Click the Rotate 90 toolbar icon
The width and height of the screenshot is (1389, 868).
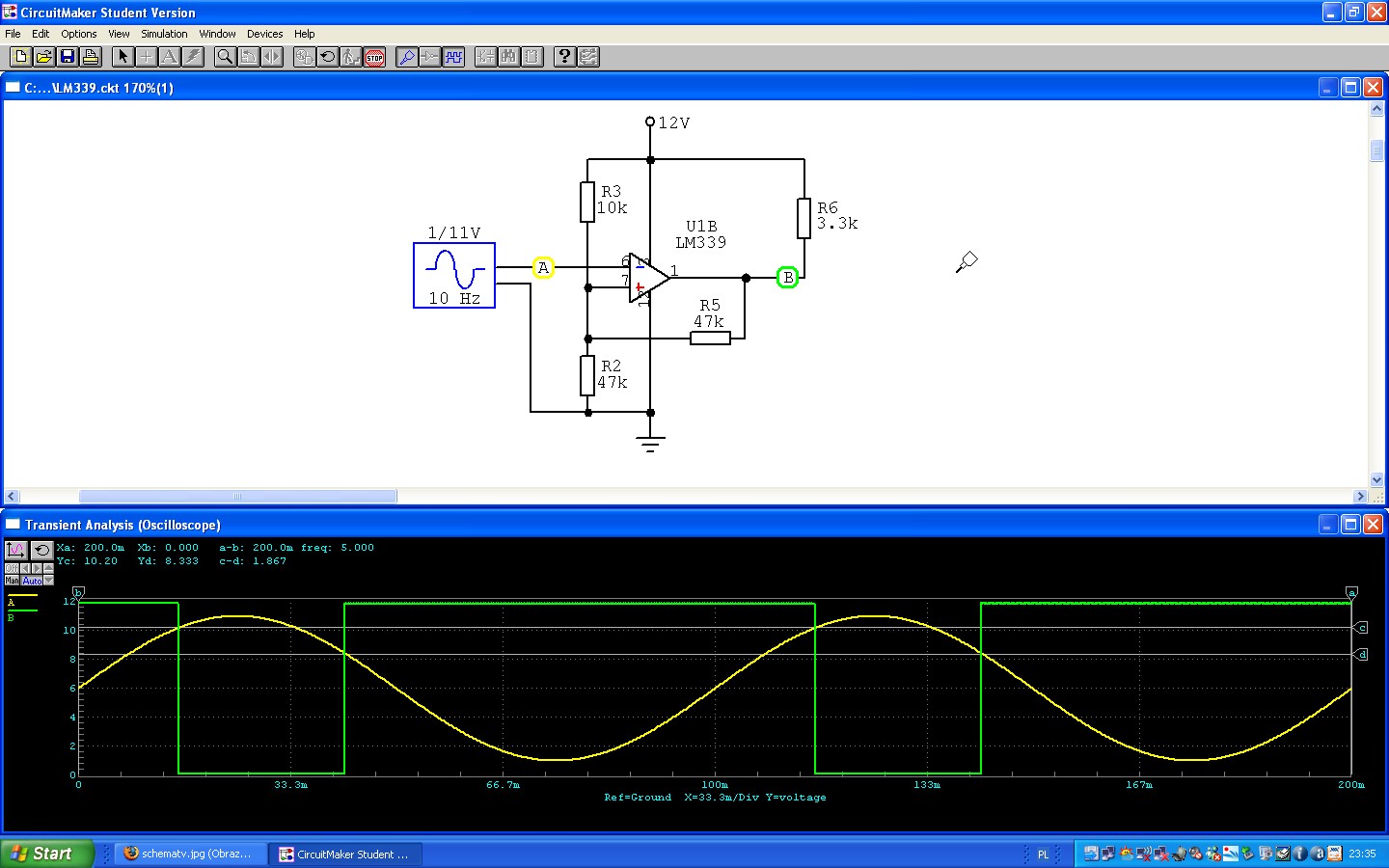click(248, 57)
